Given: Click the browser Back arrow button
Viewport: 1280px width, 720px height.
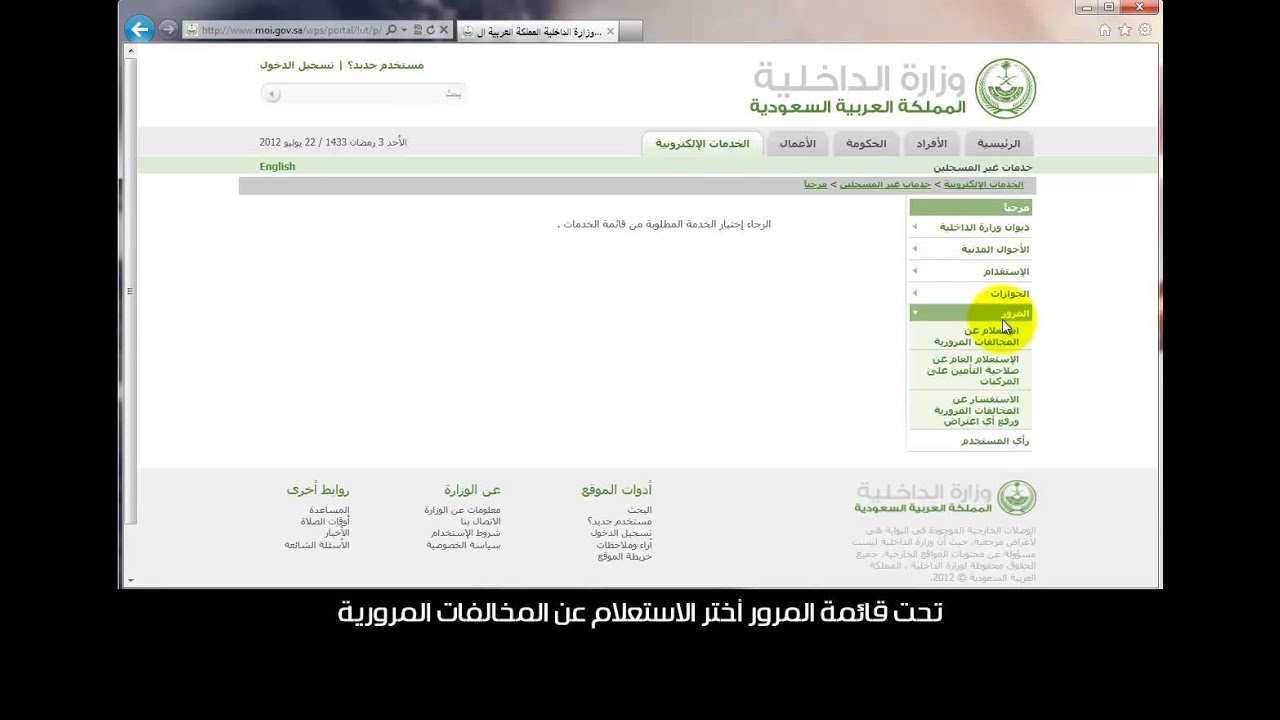Looking at the screenshot, I should 140,29.
